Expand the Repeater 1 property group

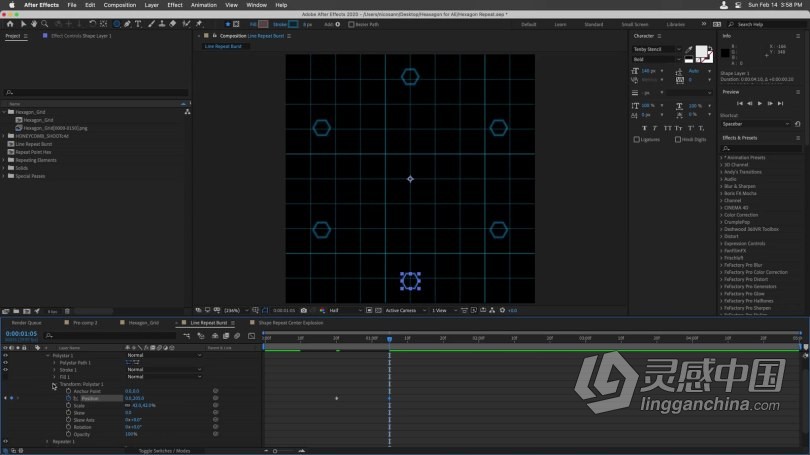coord(48,442)
